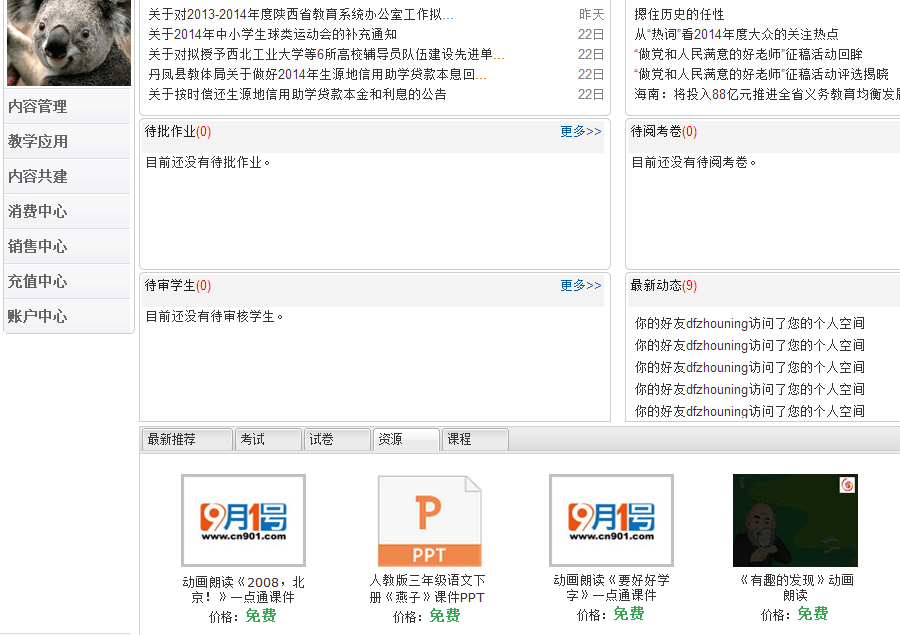Open 内容共建 sidebar menu item
Image resolution: width=900 pixels, height=635 pixels.
point(38,177)
